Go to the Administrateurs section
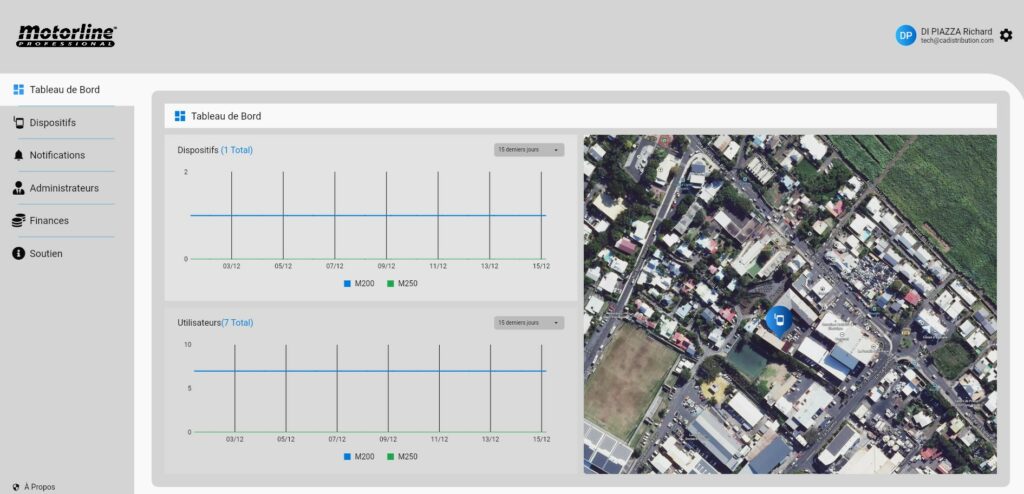 tap(64, 188)
